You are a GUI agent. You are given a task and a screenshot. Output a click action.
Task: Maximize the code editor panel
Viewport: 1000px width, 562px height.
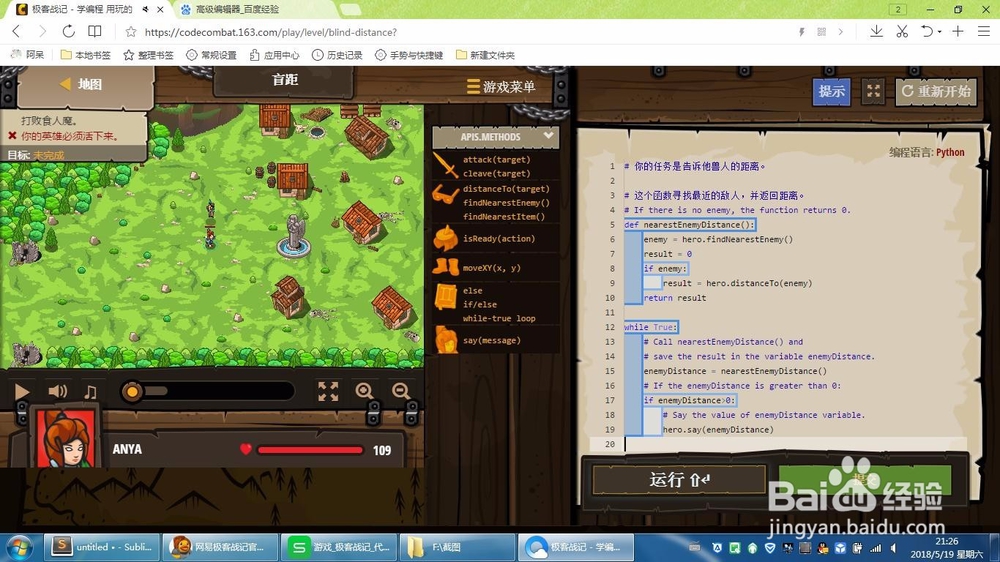(x=873, y=92)
